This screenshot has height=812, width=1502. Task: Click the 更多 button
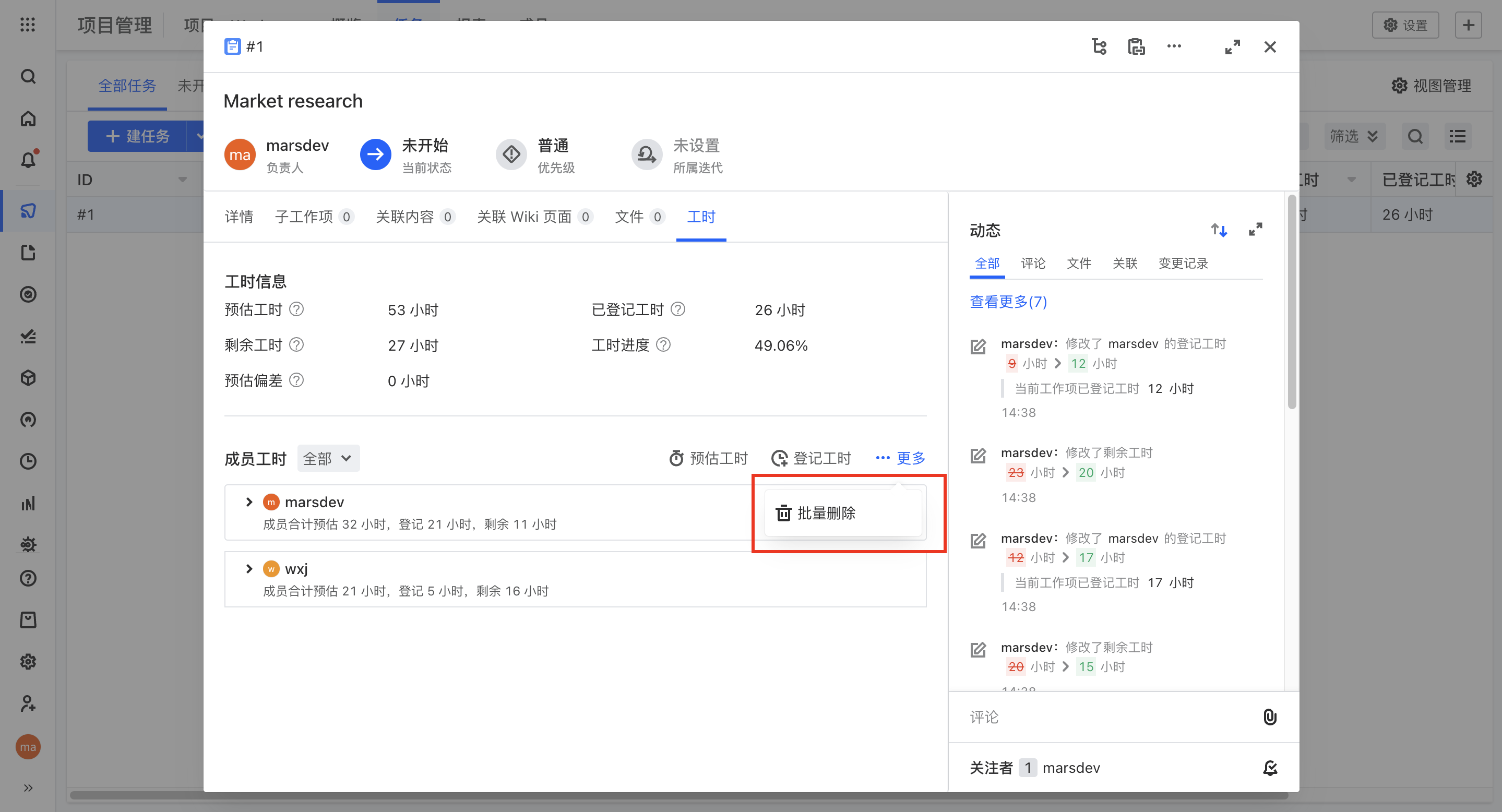[900, 458]
